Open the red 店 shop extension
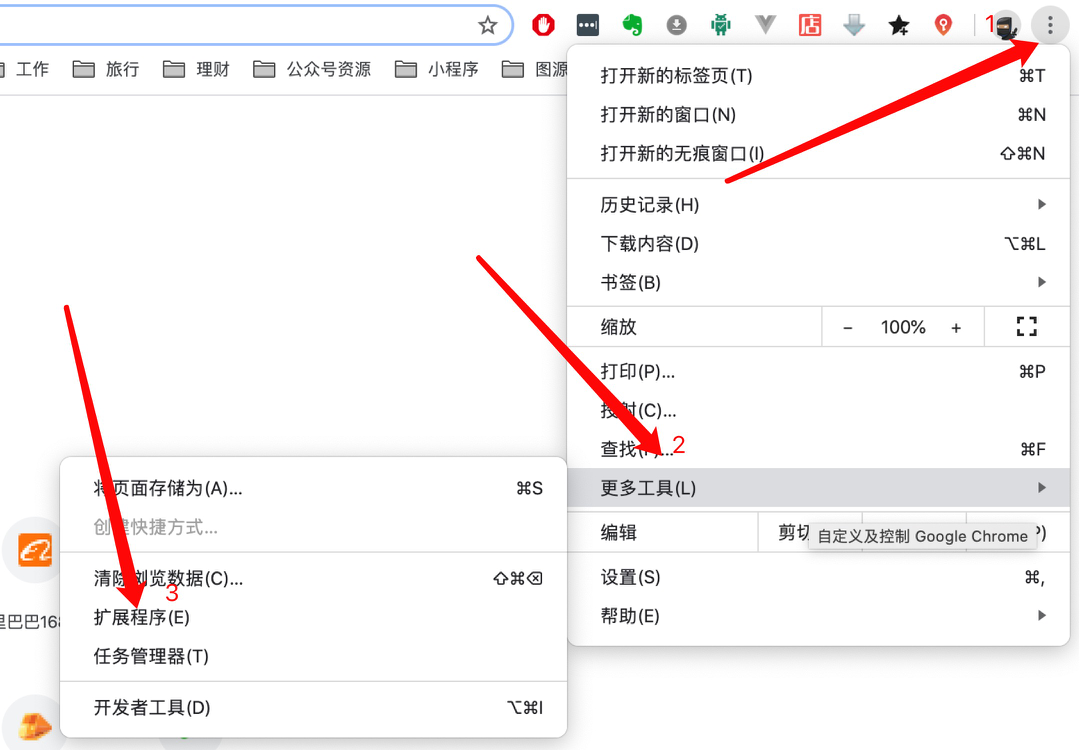The image size is (1080, 750). tap(810, 25)
